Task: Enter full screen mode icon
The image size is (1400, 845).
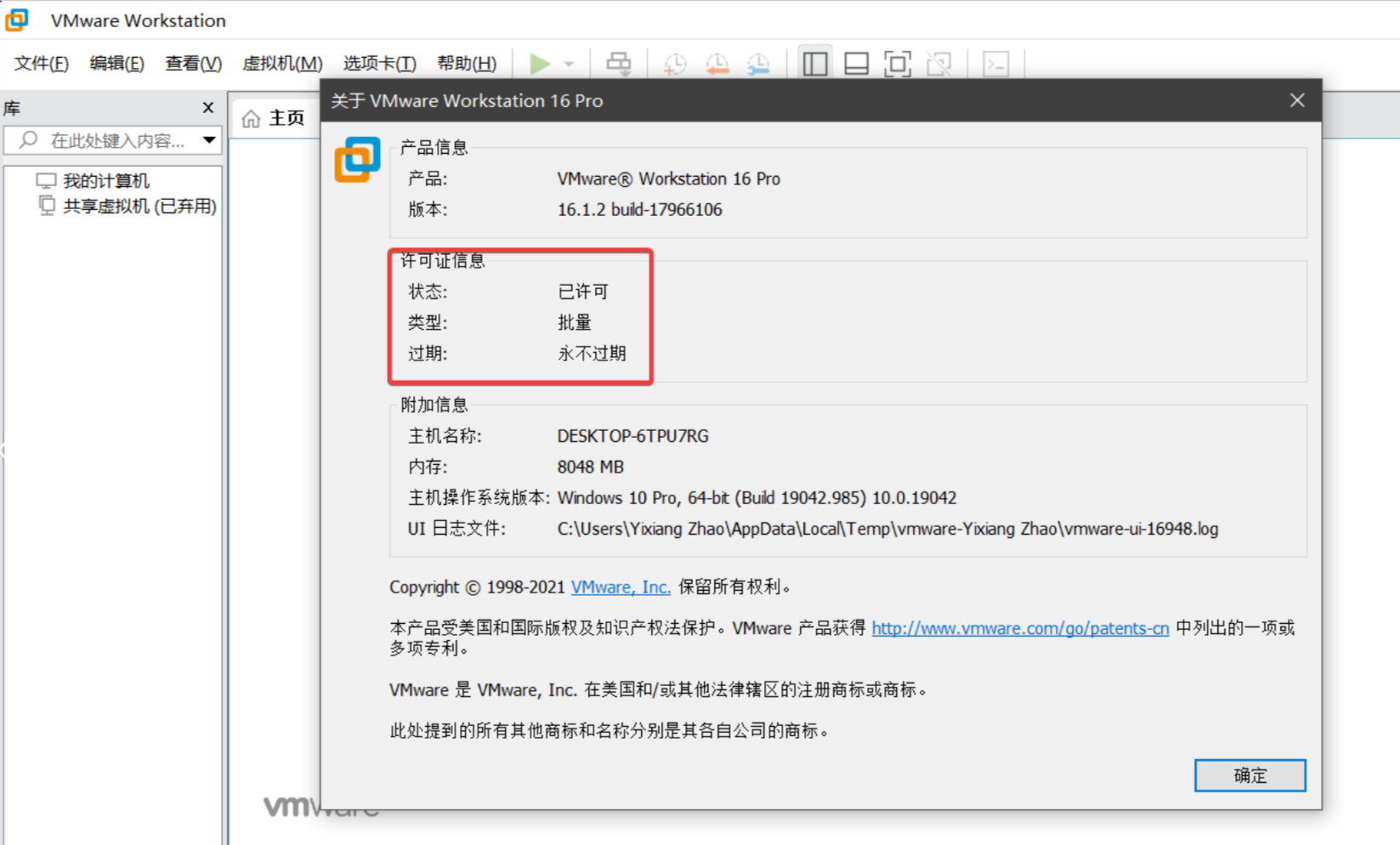Action: point(898,64)
